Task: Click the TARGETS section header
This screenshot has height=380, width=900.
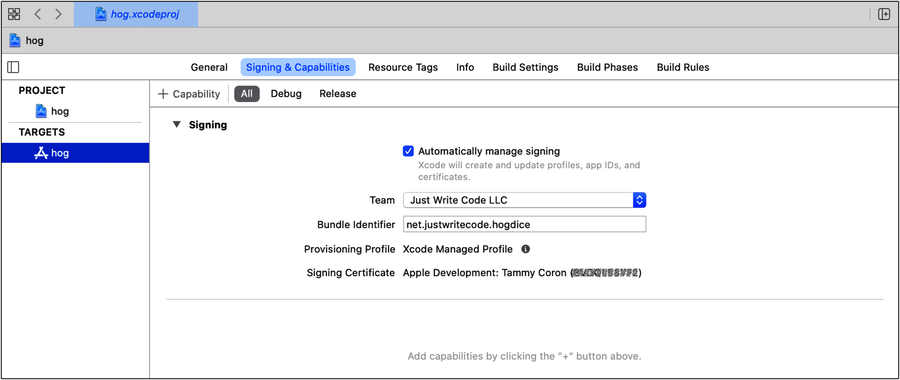Action: [x=42, y=132]
